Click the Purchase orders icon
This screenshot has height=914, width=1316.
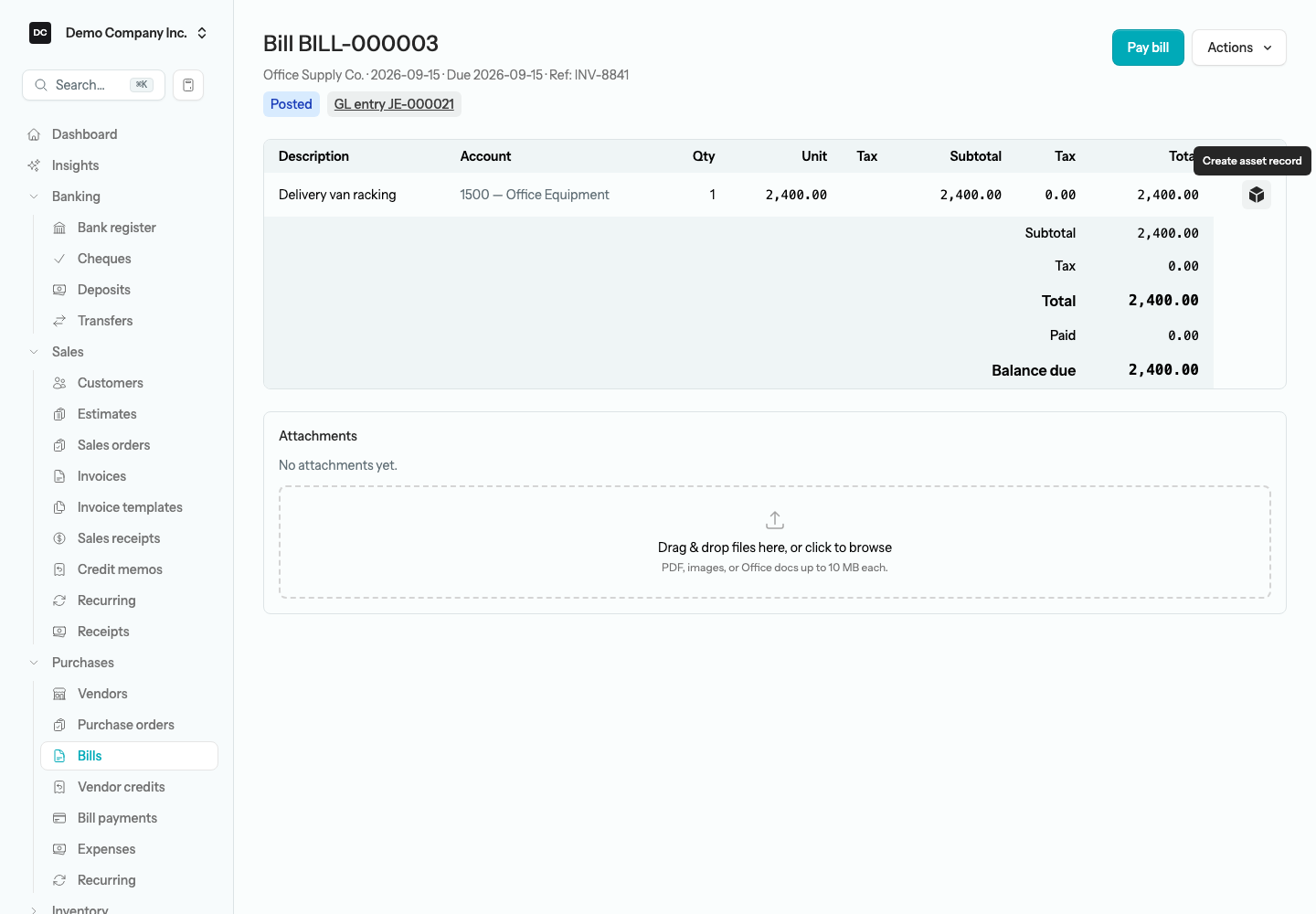[x=59, y=725]
